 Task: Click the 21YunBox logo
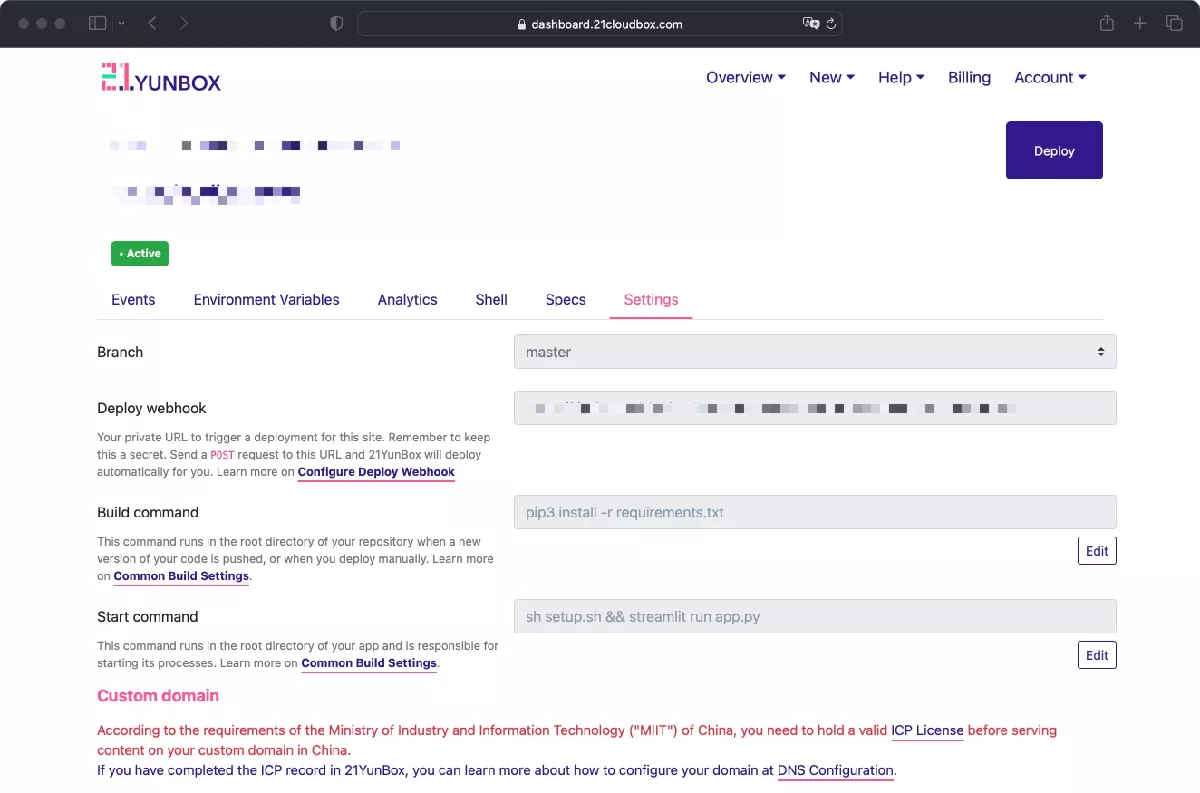(161, 78)
